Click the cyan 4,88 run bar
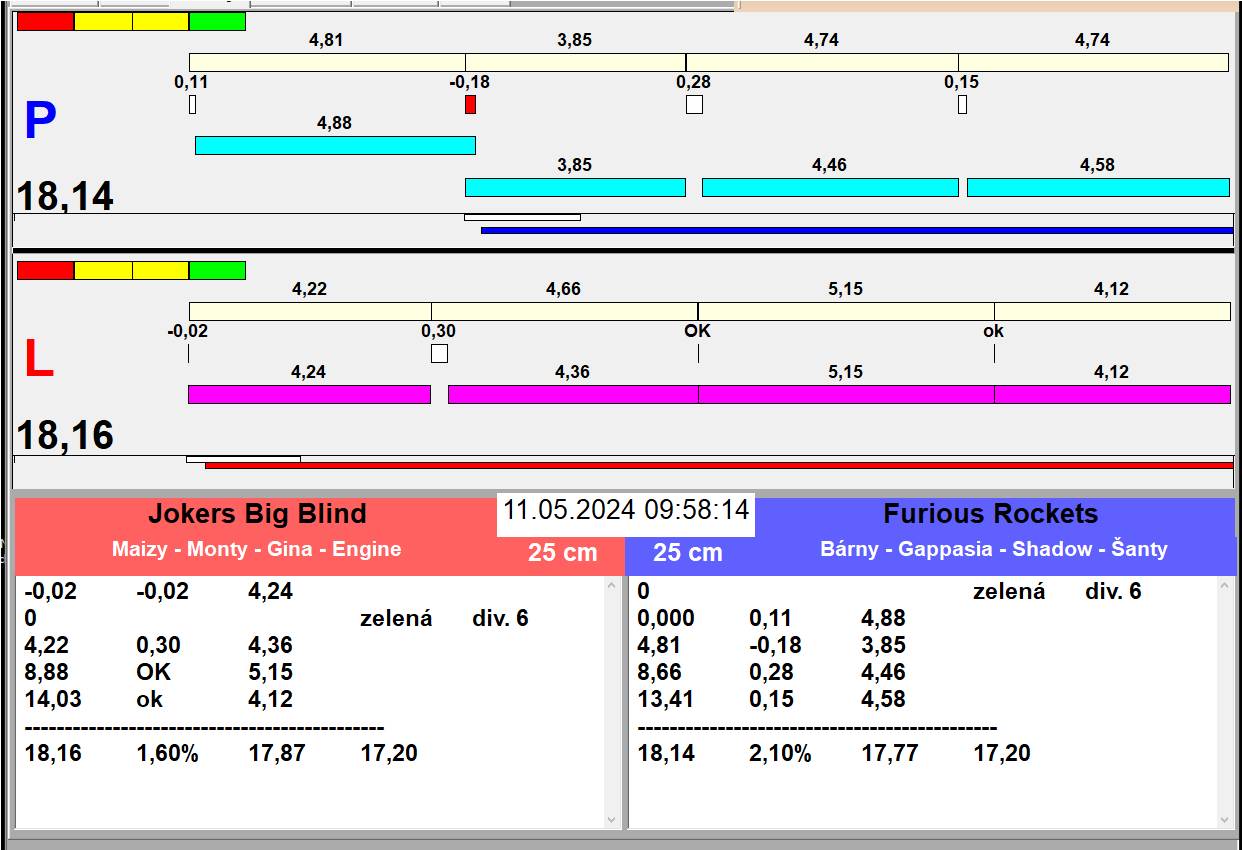1242x850 pixels. point(335,145)
